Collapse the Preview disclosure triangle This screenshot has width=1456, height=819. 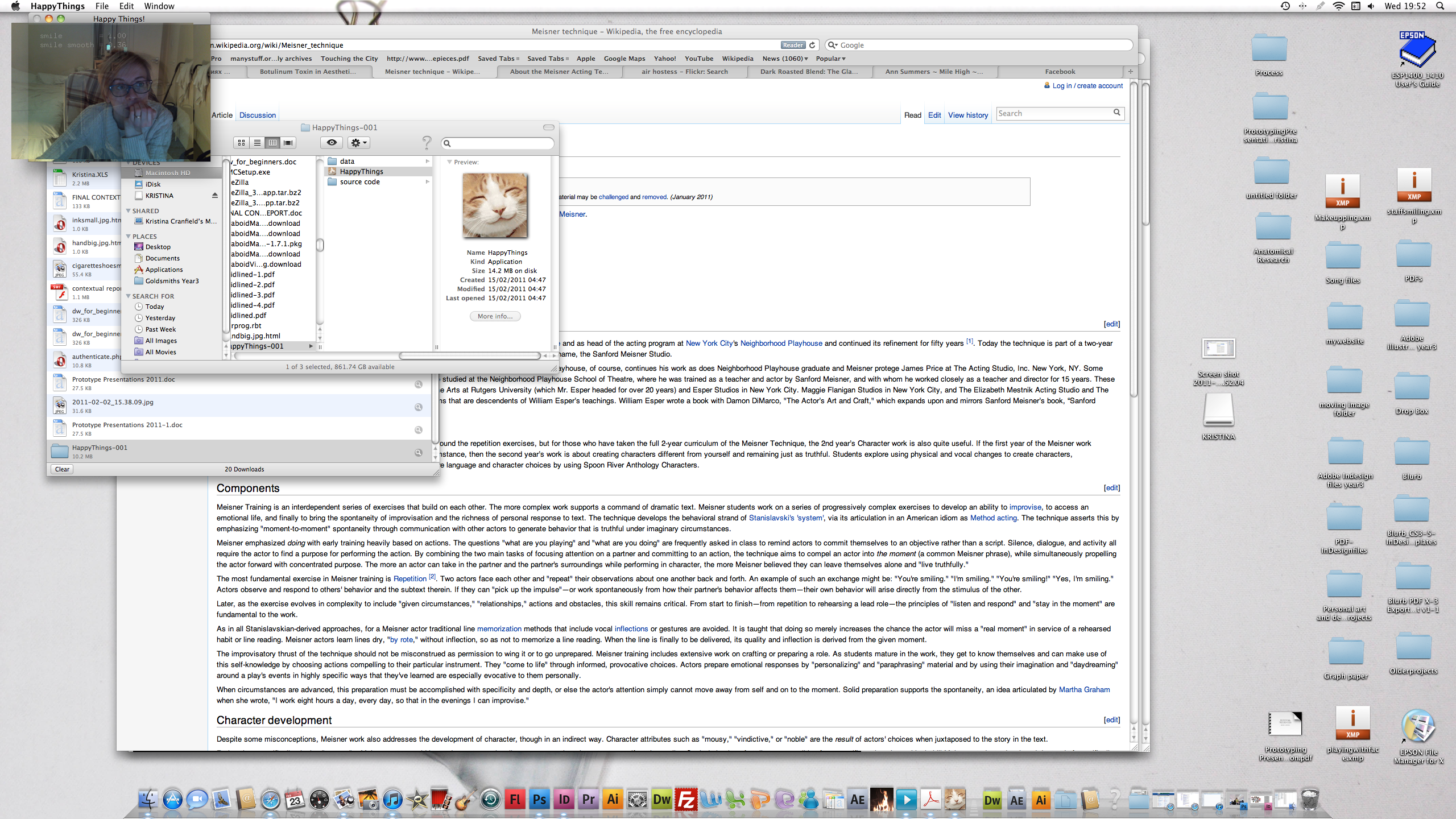click(449, 162)
